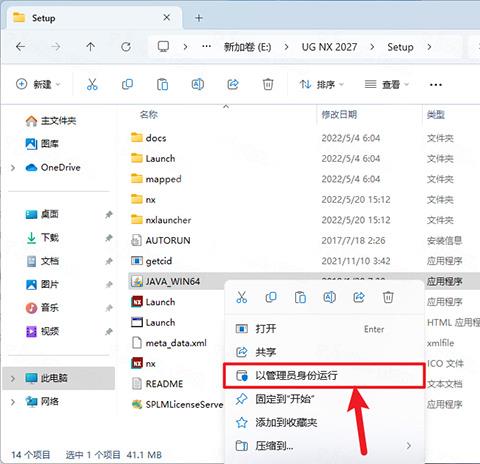Open the 新建 (New) dropdown
This screenshot has width=480, height=464.
tap(38, 84)
